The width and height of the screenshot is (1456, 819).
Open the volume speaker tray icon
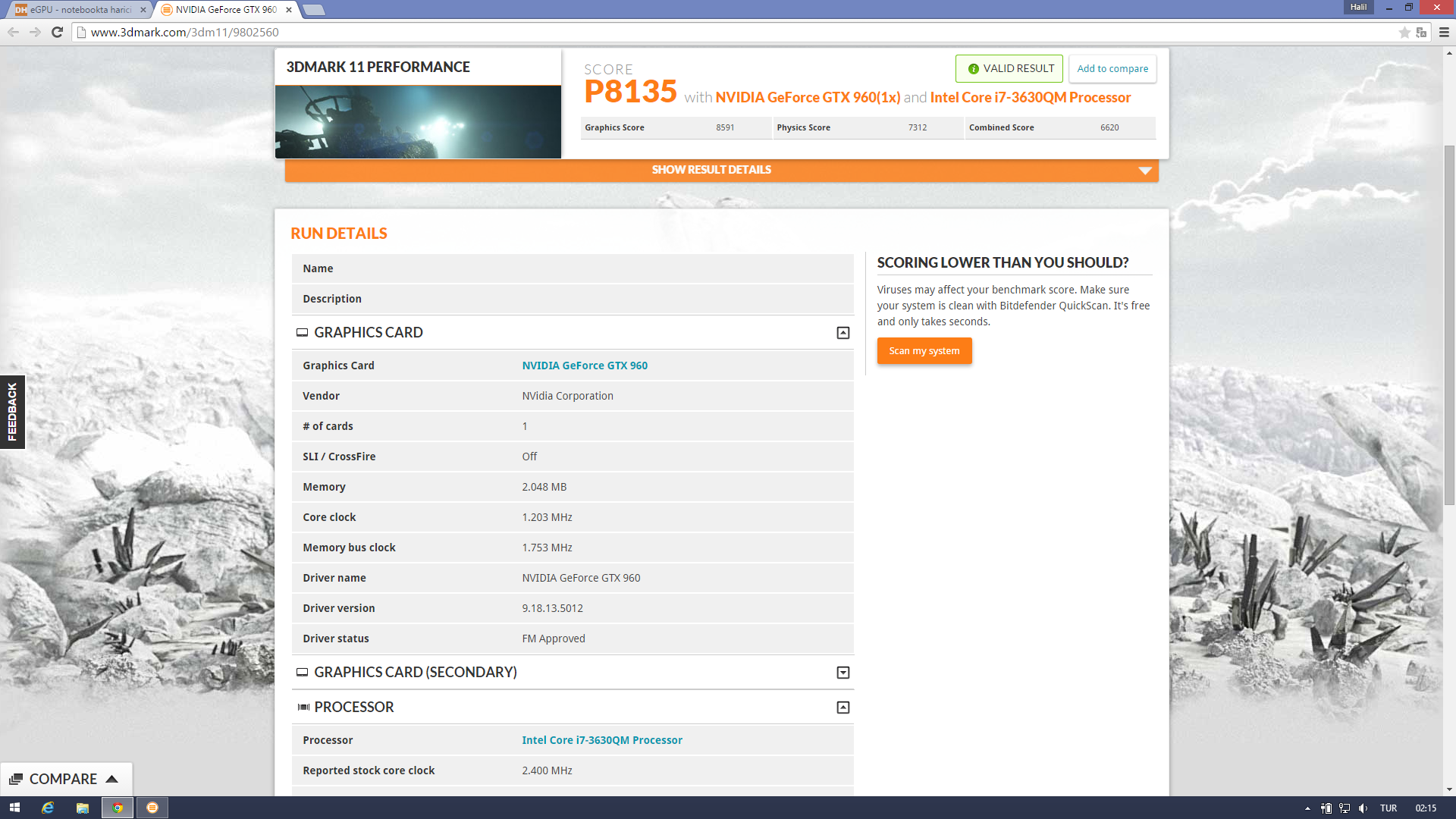[x=1363, y=808]
